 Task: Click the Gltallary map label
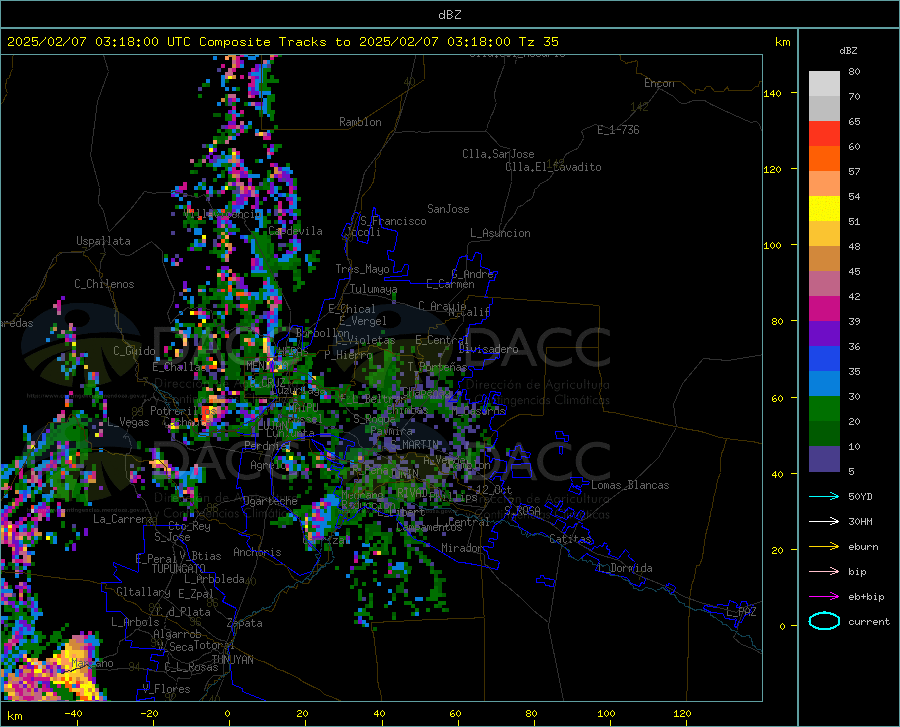point(143,592)
